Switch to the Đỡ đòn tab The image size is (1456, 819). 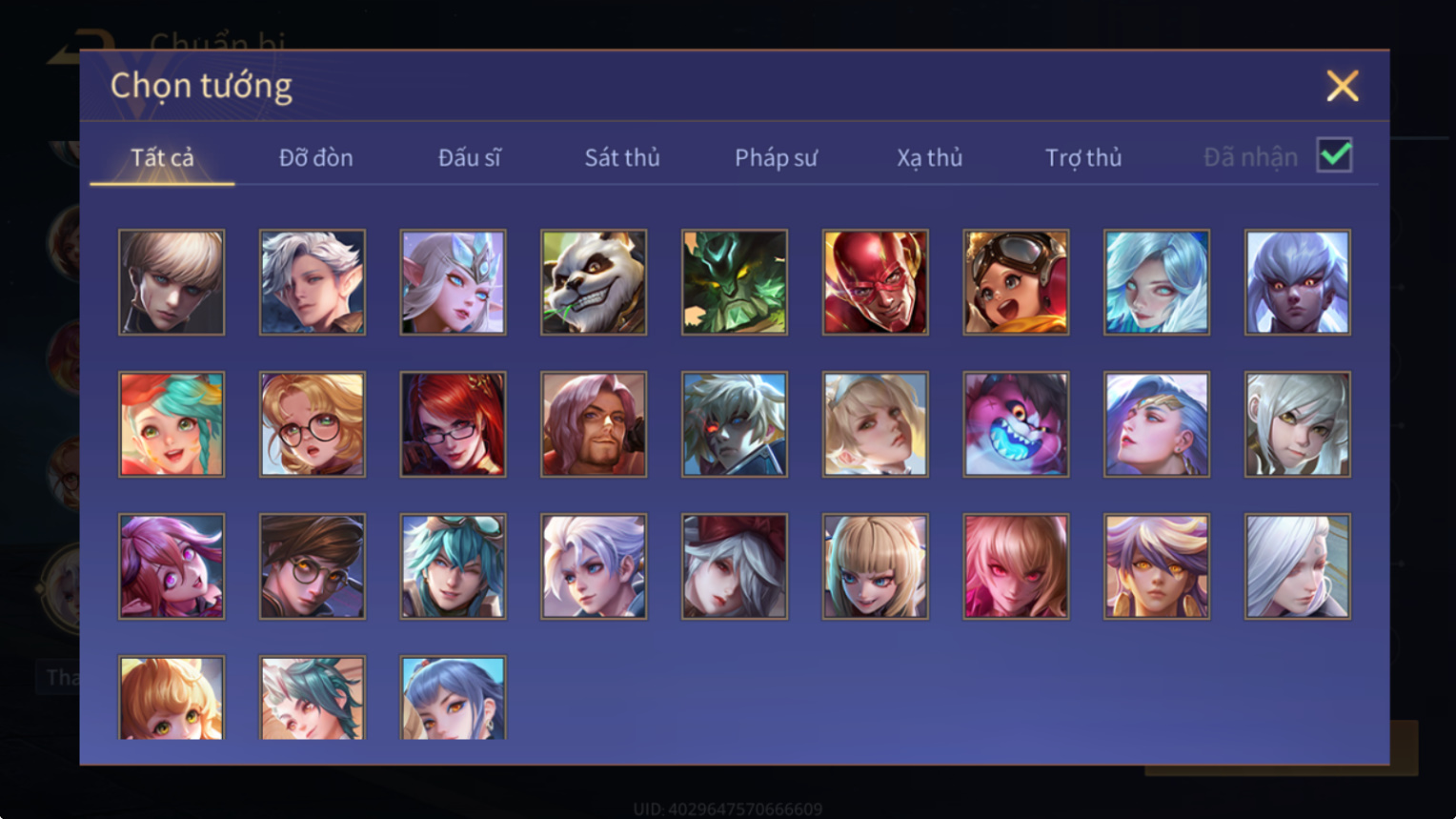point(315,157)
